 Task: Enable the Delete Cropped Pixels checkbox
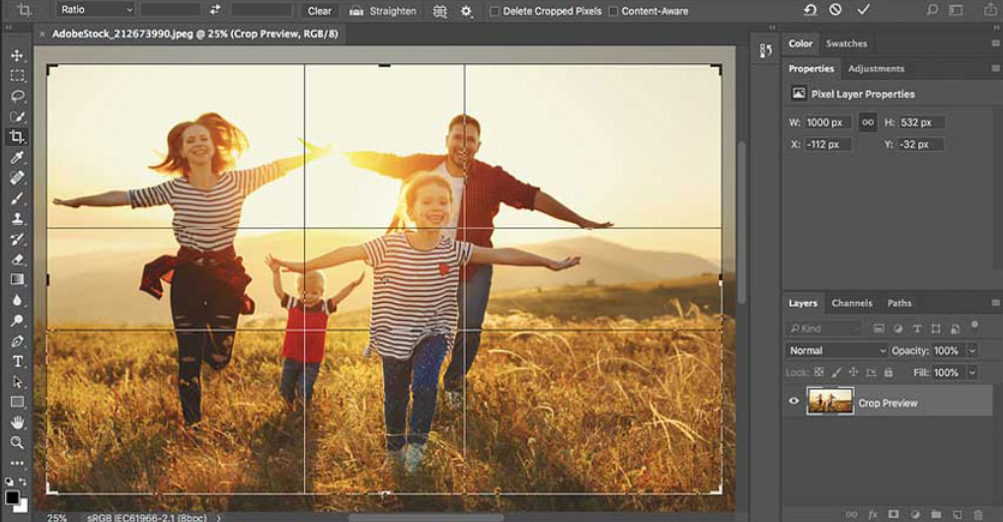[494, 11]
